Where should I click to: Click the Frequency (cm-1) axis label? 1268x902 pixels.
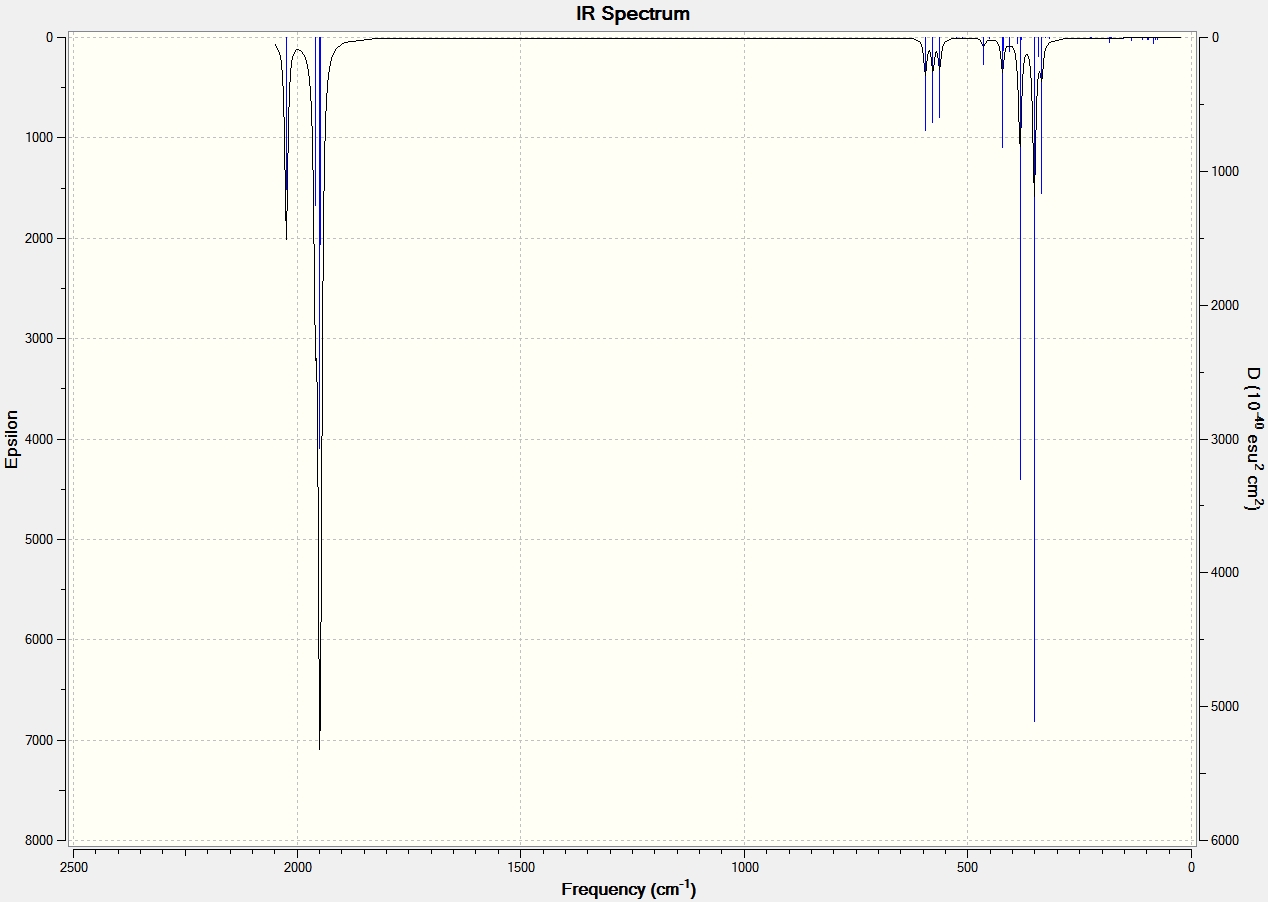coord(628,888)
